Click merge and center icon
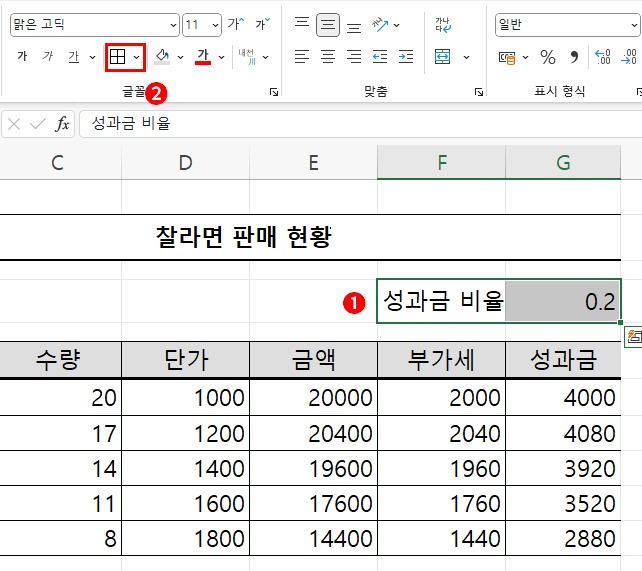 (x=443, y=56)
